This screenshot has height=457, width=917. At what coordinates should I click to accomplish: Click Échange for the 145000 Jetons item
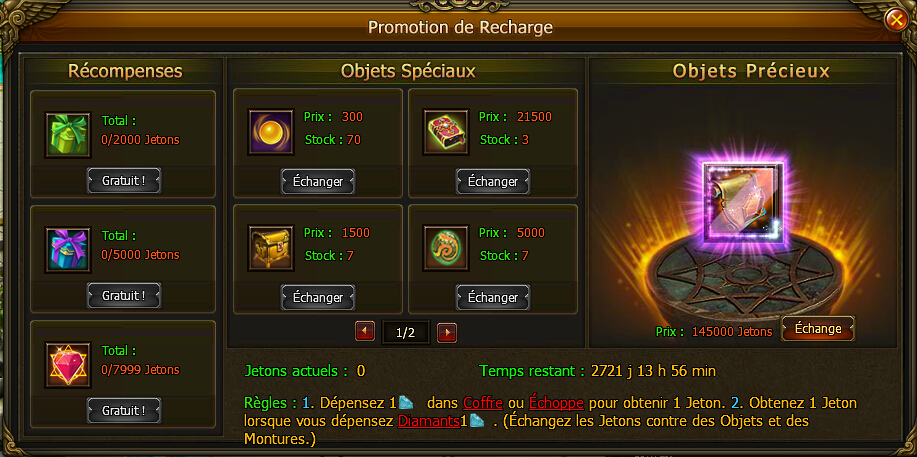point(818,328)
